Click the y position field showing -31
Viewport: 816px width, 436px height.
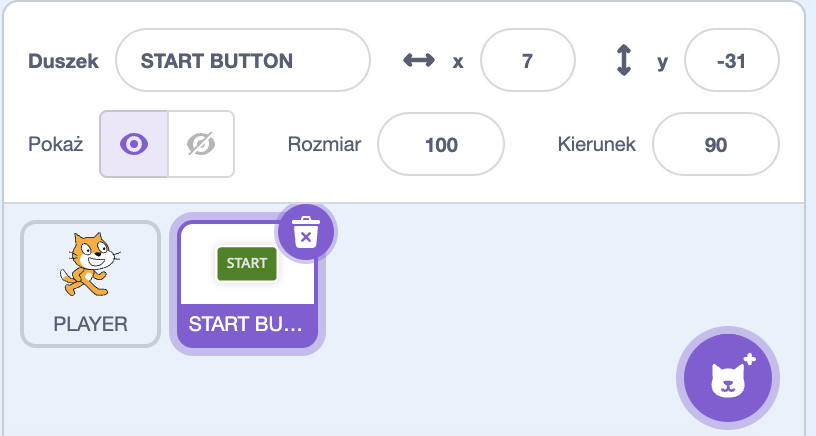[732, 60]
